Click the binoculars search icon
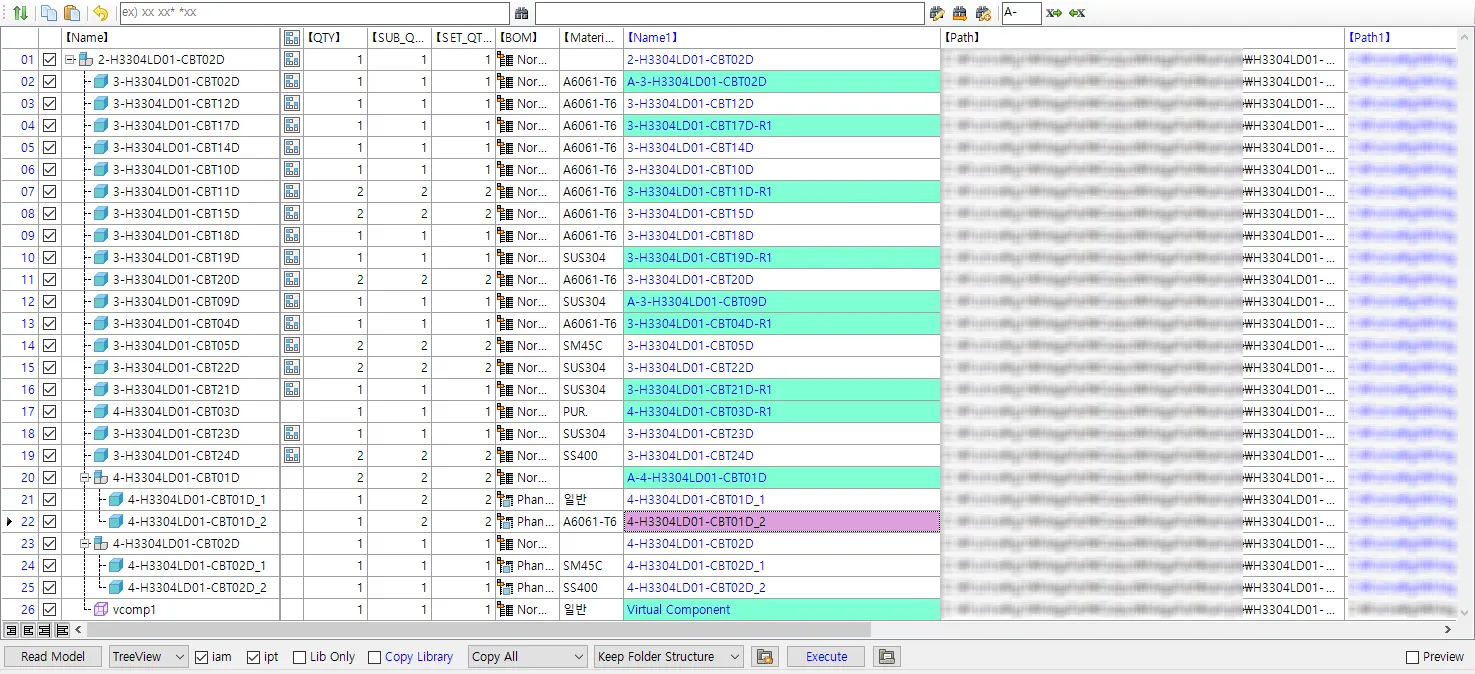Image resolution: width=1475 pixels, height=674 pixels. 521,13
